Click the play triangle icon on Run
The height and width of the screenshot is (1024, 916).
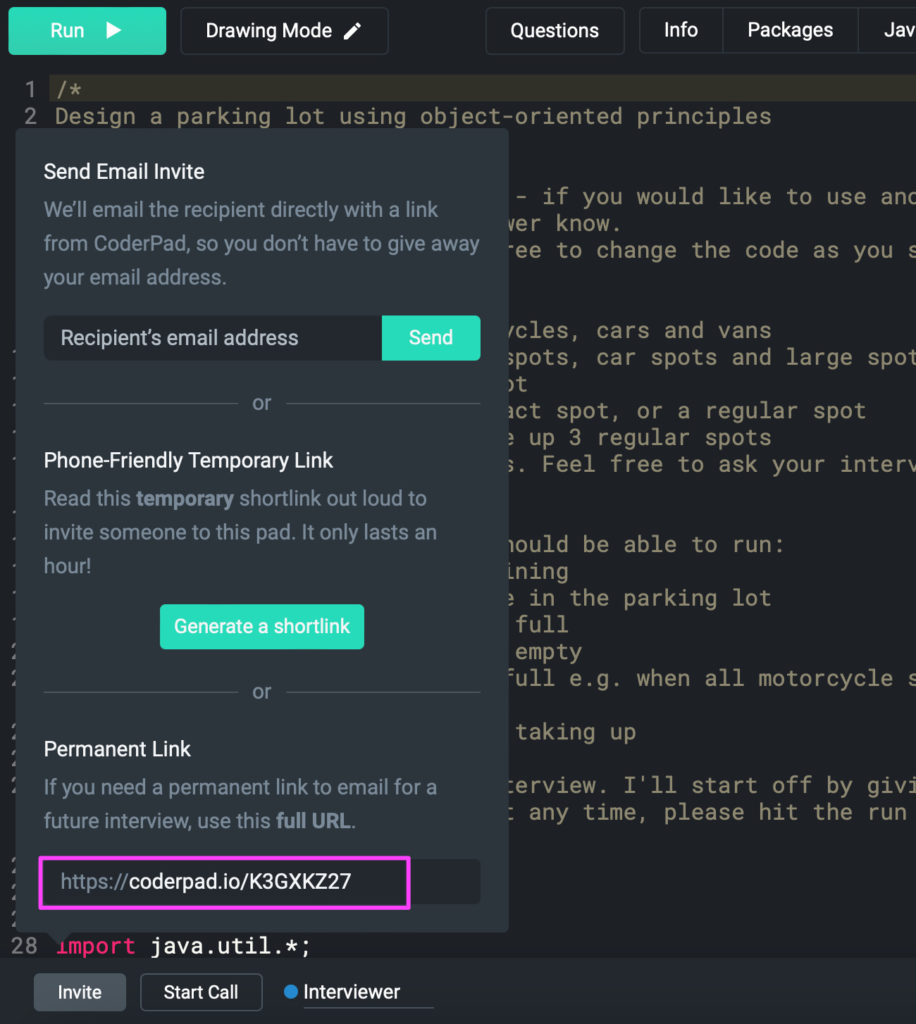coord(114,30)
